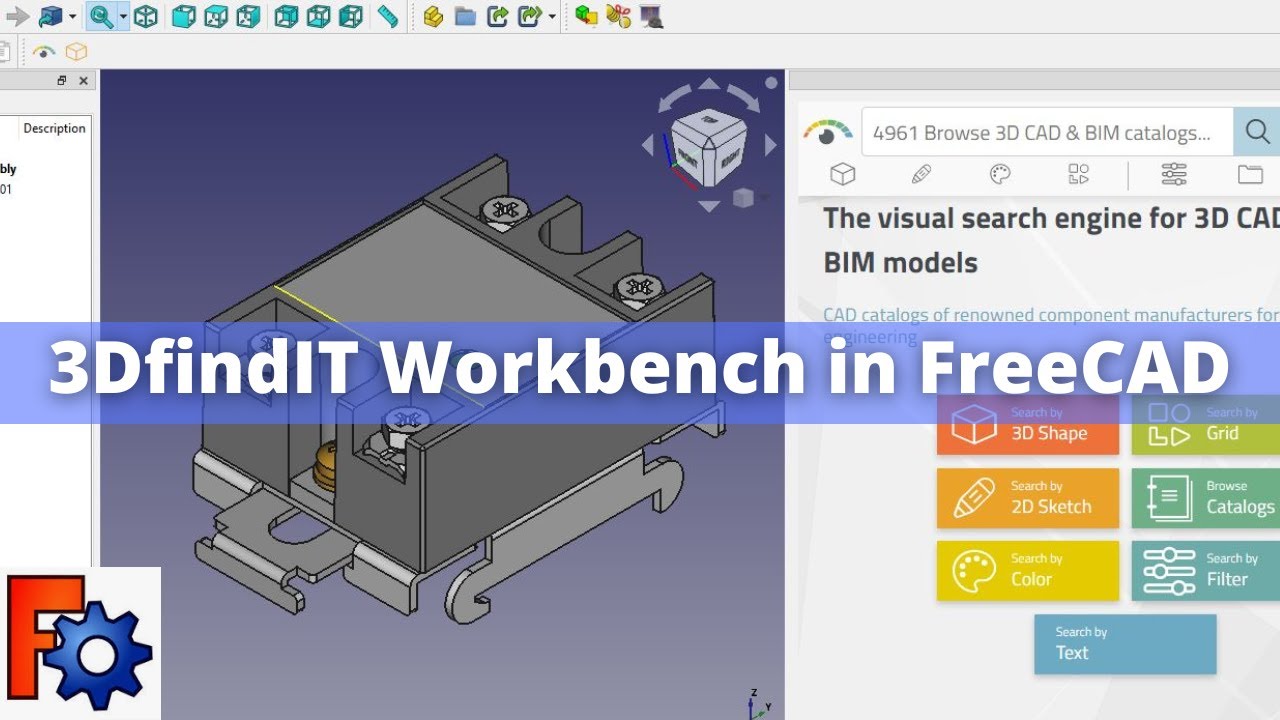Select the measure distance ruler tool
This screenshot has height=720, width=1280.
[388, 16]
